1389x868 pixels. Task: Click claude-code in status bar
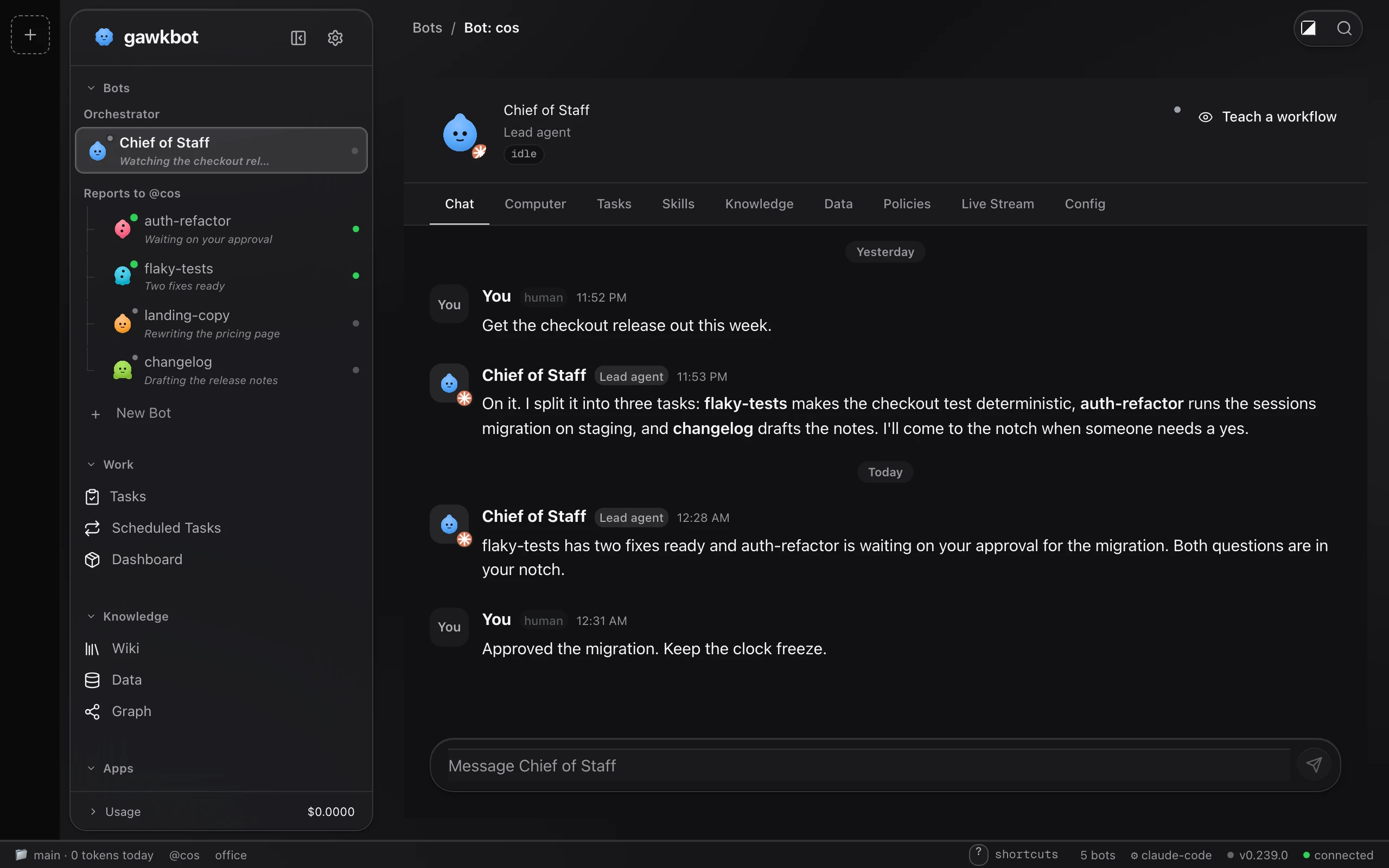coord(1171,855)
